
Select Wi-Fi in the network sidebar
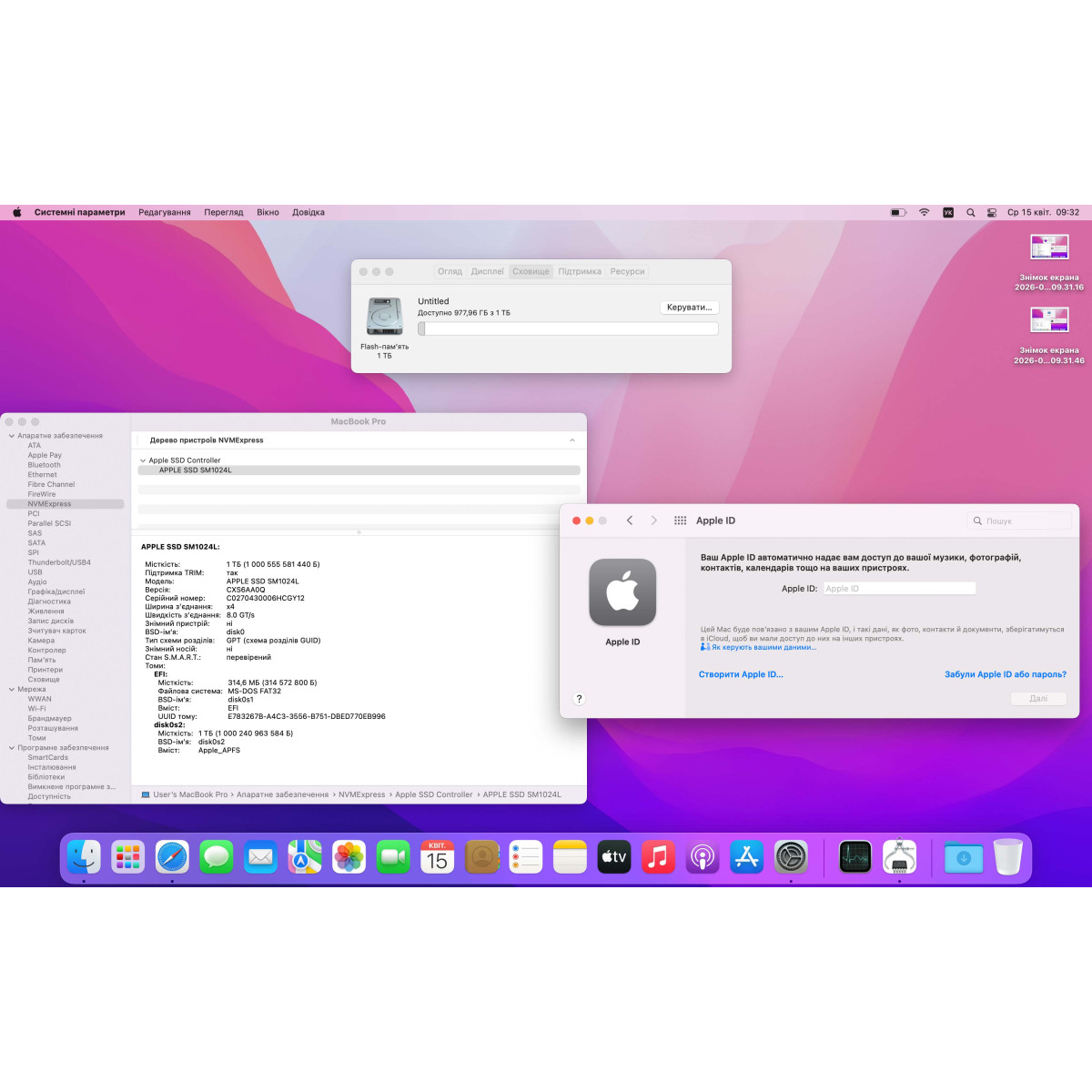point(36,709)
